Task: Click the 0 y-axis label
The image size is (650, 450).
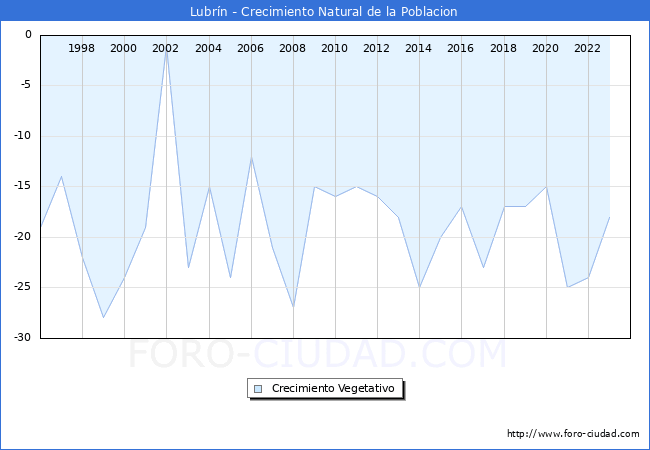Action: [28, 35]
